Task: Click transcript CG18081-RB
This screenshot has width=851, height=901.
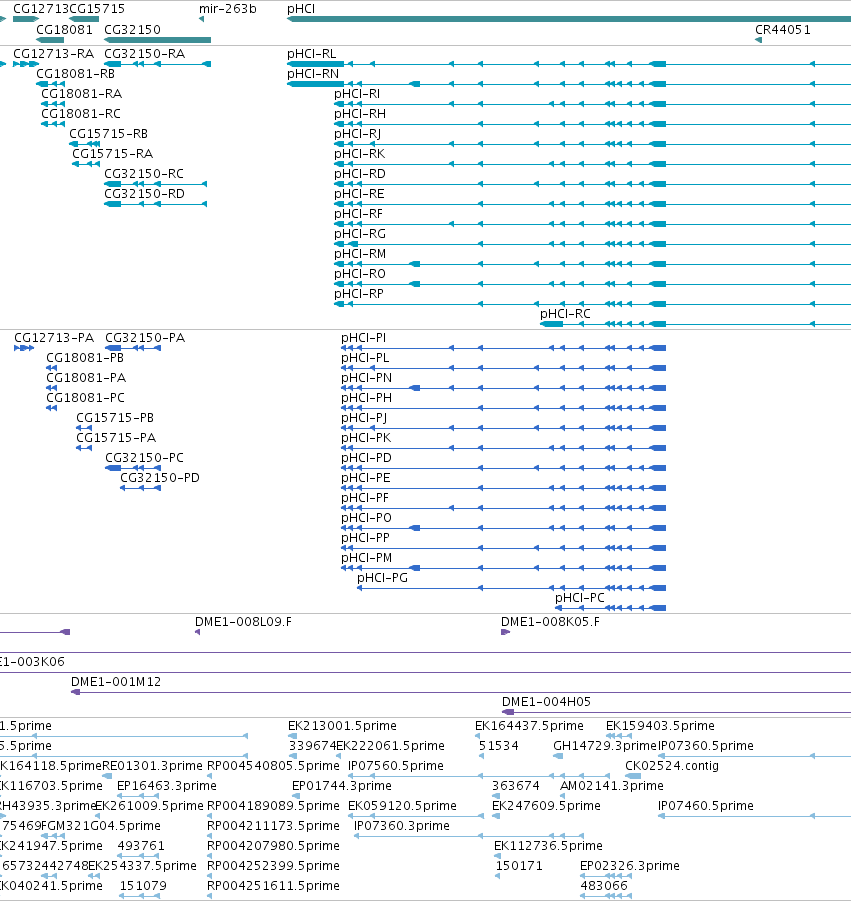Action: coord(75,74)
